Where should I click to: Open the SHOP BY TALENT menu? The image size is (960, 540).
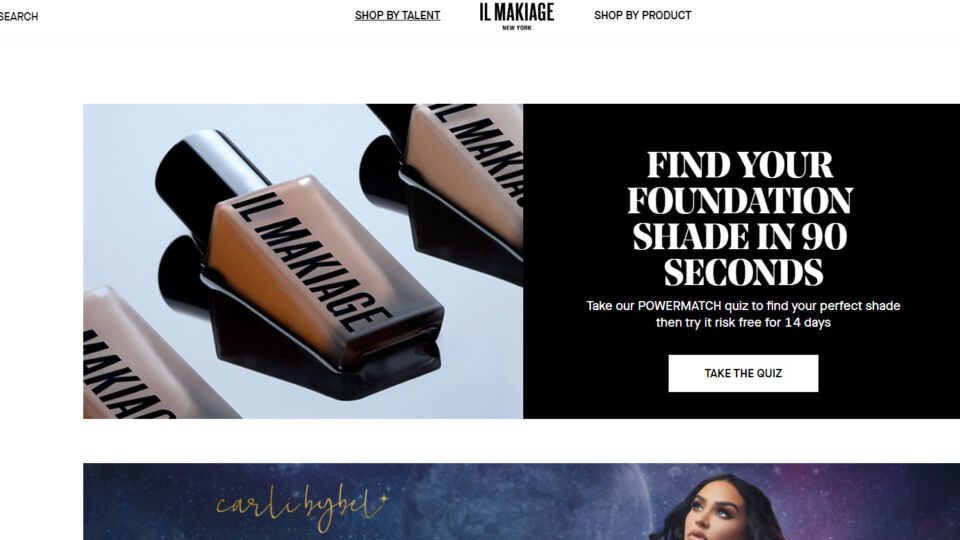pos(397,15)
